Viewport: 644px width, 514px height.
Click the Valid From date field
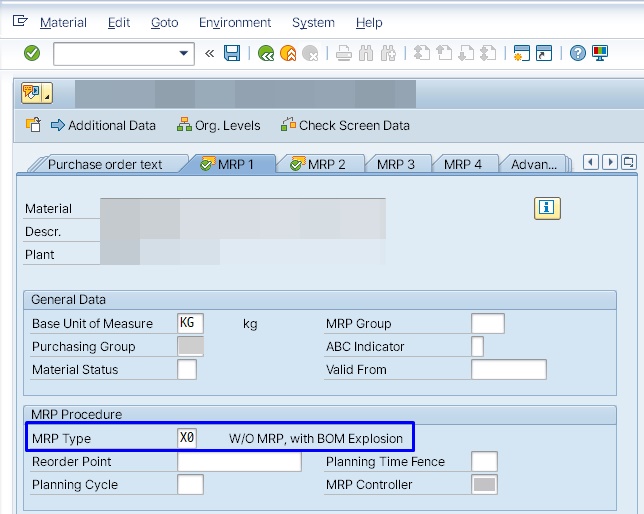[509, 369]
